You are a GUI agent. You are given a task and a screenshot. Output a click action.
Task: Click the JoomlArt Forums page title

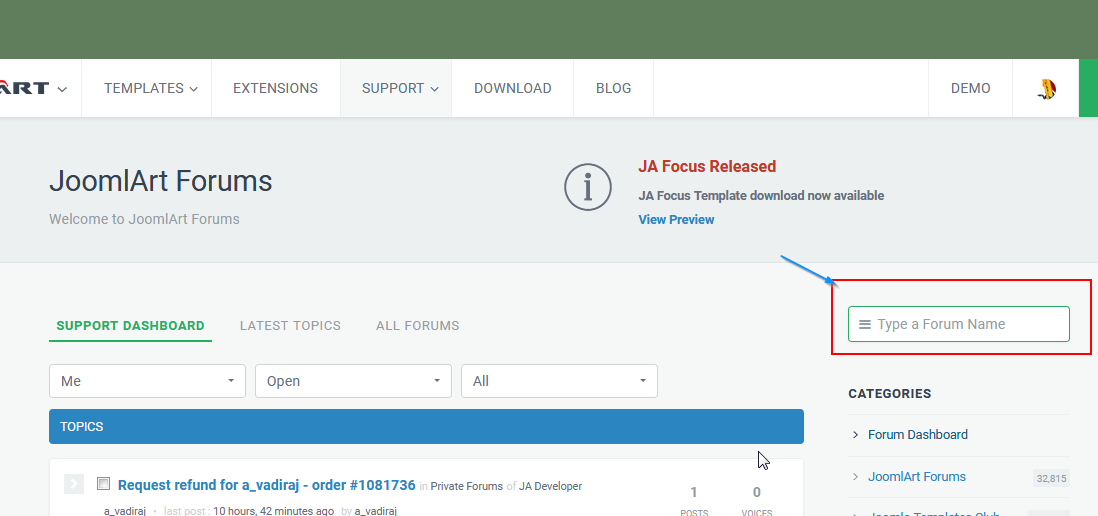click(160, 181)
